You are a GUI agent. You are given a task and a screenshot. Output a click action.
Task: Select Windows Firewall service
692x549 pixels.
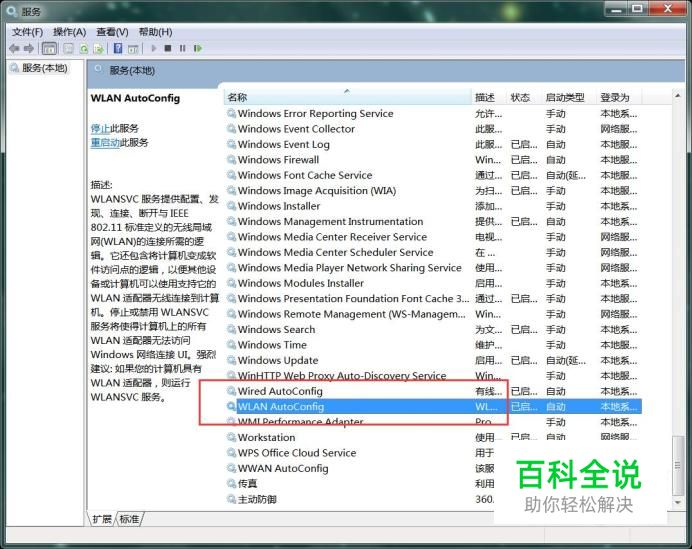(433, 160)
